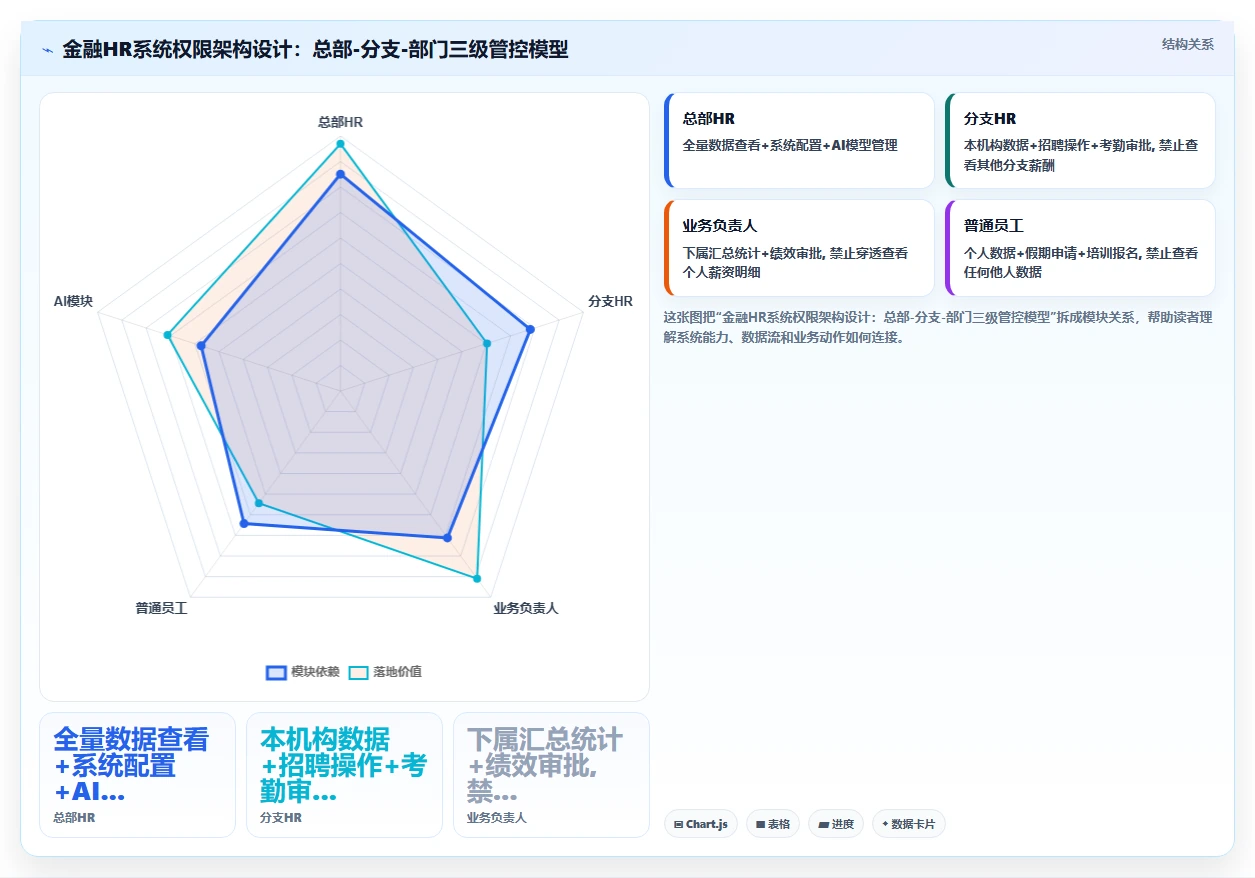
Task: Click the 总部HR caption under the blue stat
Action: tap(74, 818)
